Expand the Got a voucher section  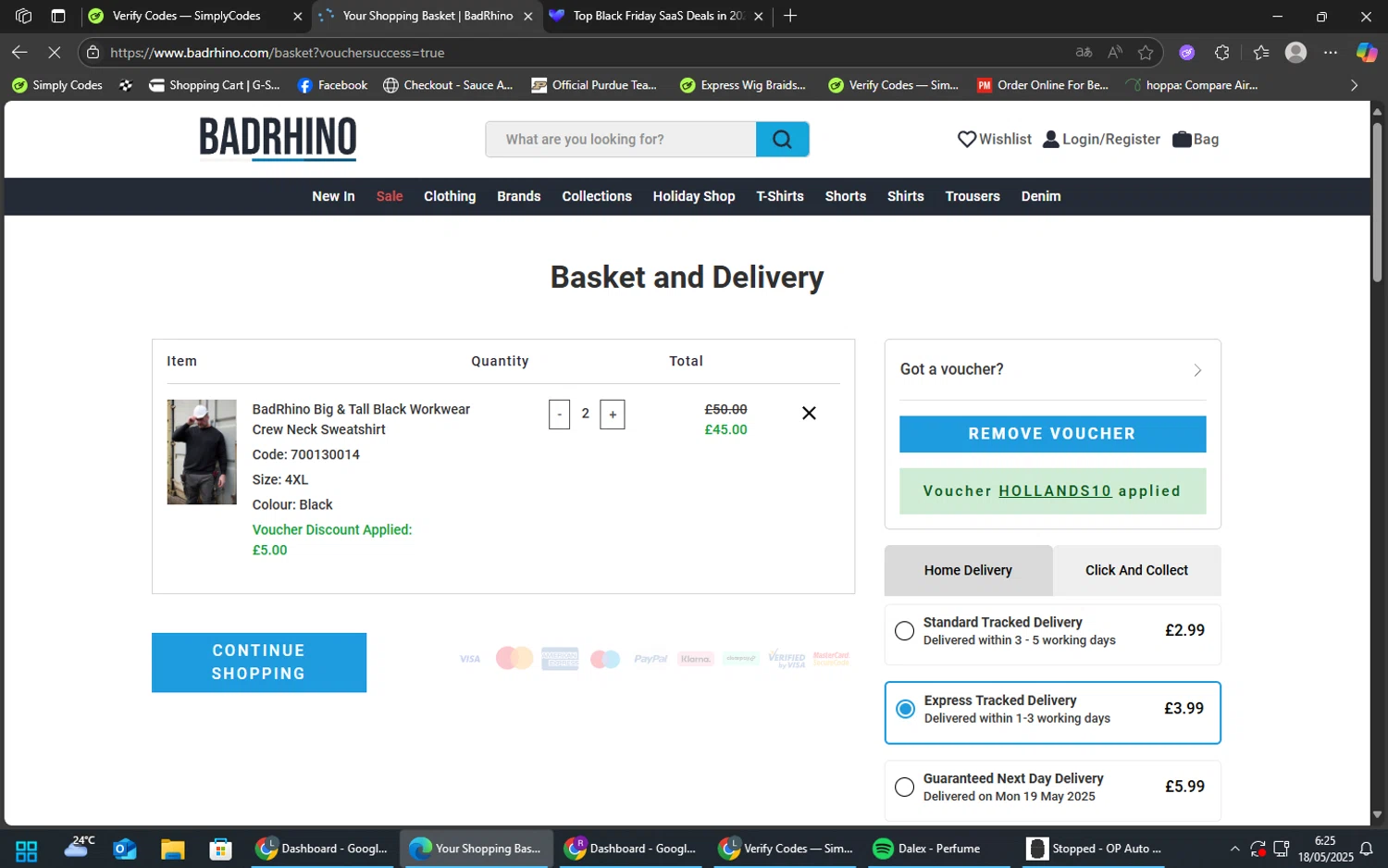point(1053,369)
